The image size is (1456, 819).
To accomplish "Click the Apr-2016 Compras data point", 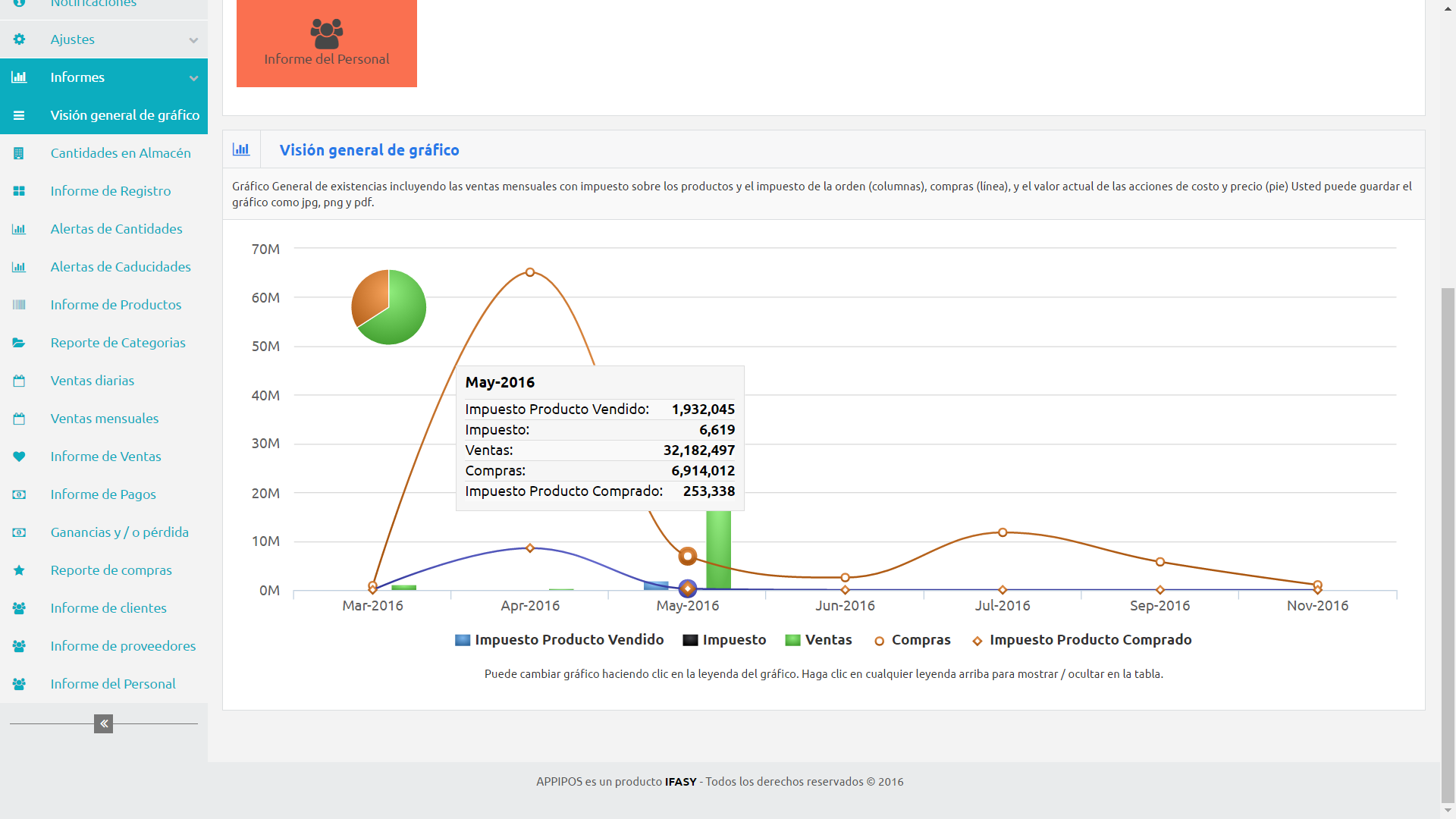I will pos(530,272).
